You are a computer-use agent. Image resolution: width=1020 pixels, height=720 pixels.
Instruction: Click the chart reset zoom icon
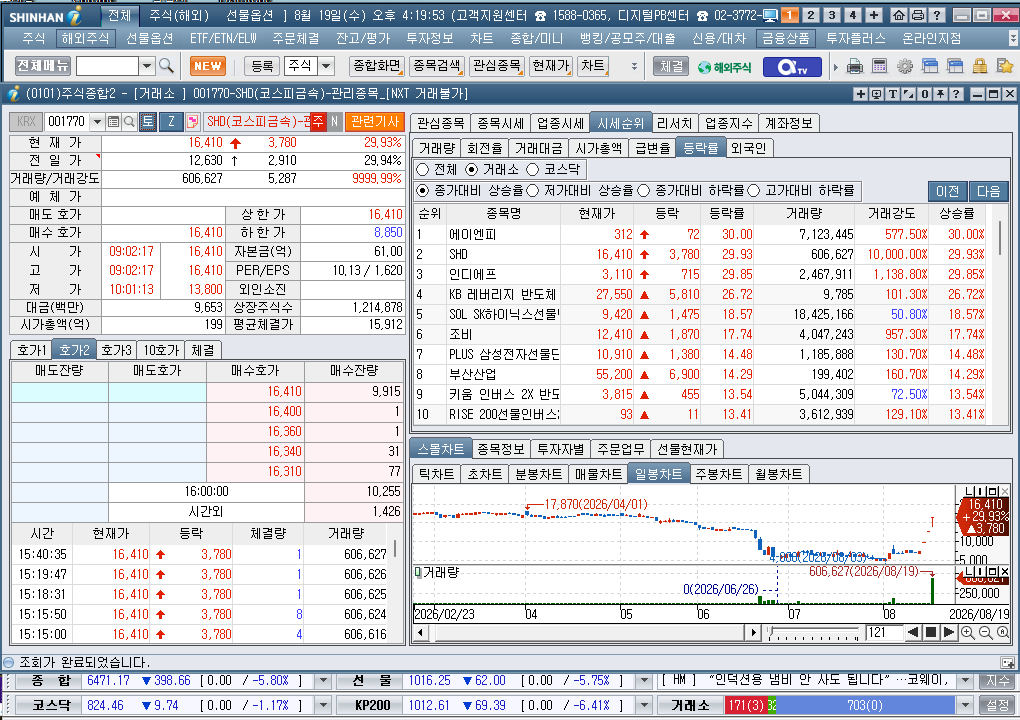[1002, 632]
